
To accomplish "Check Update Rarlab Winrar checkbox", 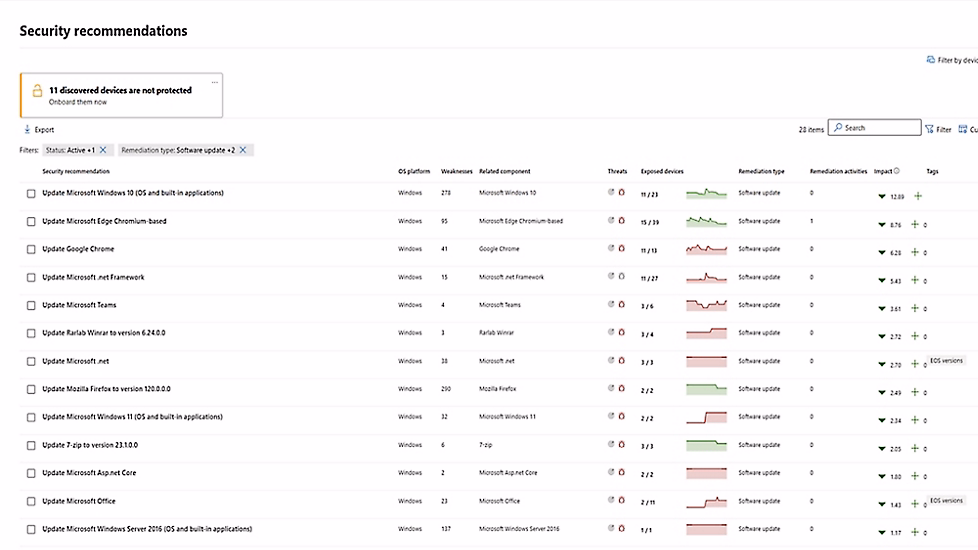I will pos(31,333).
